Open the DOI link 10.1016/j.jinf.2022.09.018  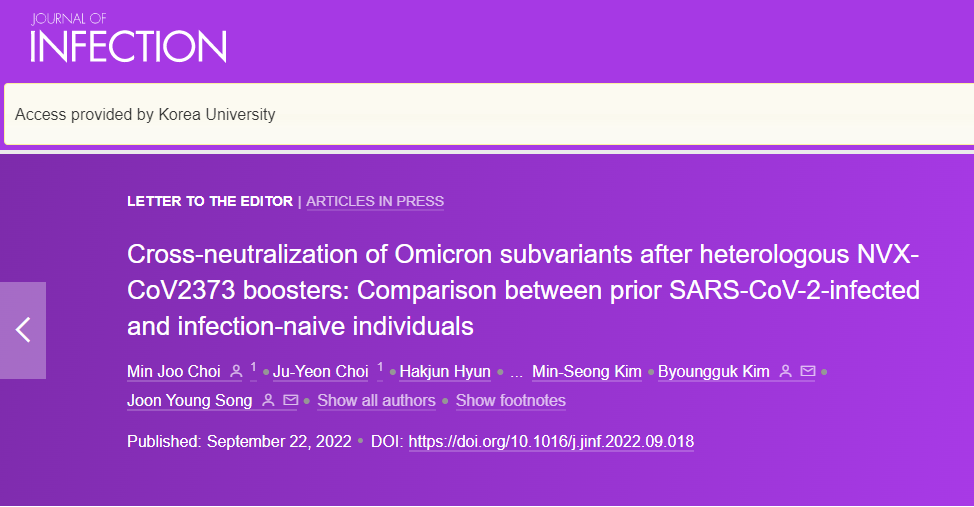[551, 442]
